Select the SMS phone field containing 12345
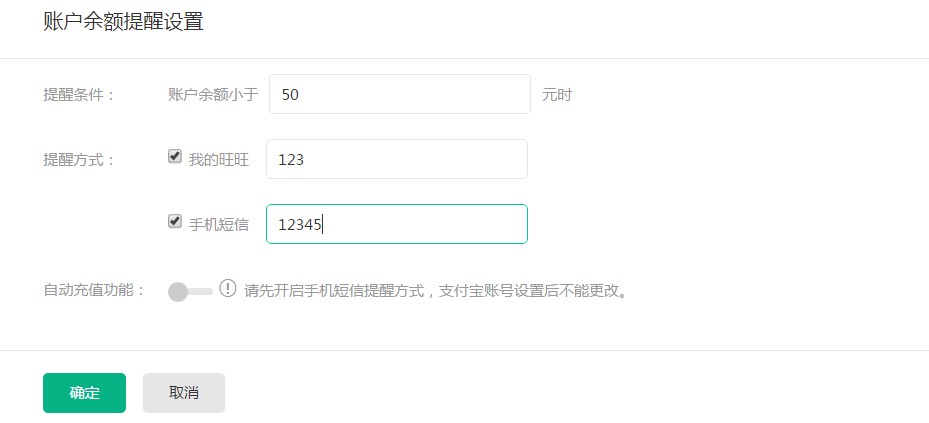929x423 pixels. click(397, 224)
